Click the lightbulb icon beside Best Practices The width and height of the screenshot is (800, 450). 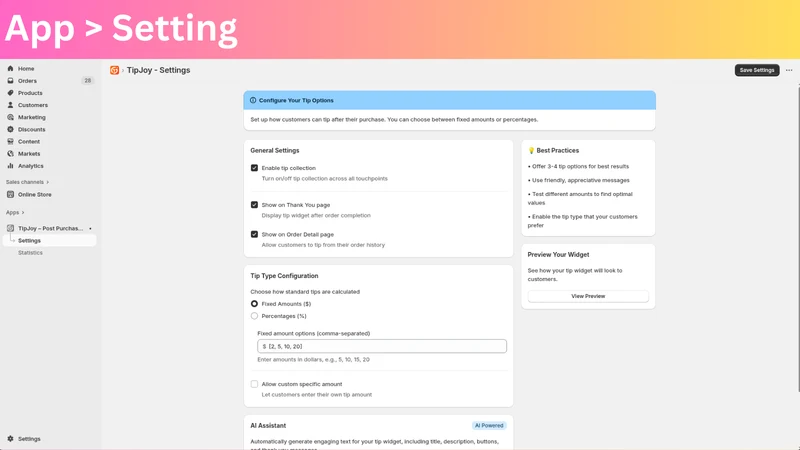531,151
